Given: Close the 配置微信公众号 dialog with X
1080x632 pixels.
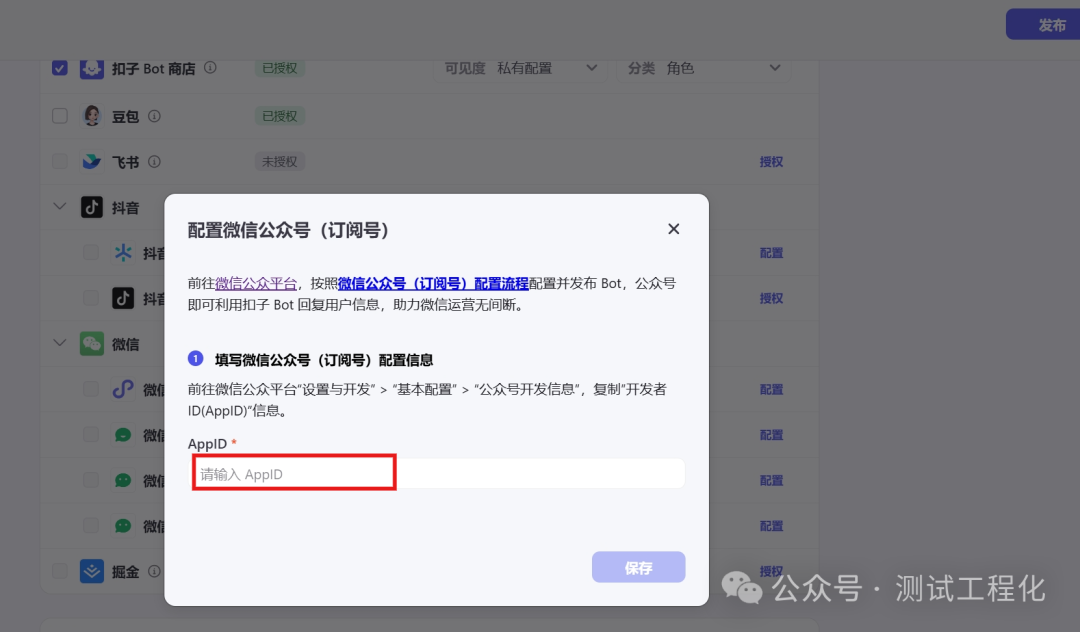Looking at the screenshot, I should (674, 229).
